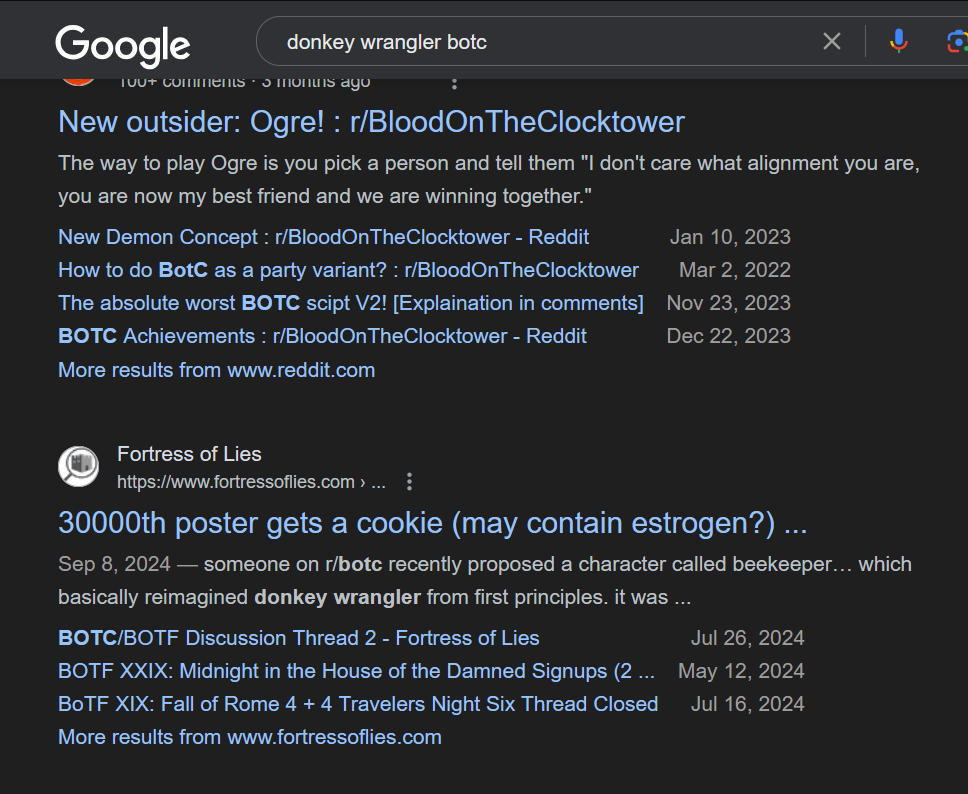Open 'BOTF XXIX: Midnight in the House' link

tap(356, 671)
